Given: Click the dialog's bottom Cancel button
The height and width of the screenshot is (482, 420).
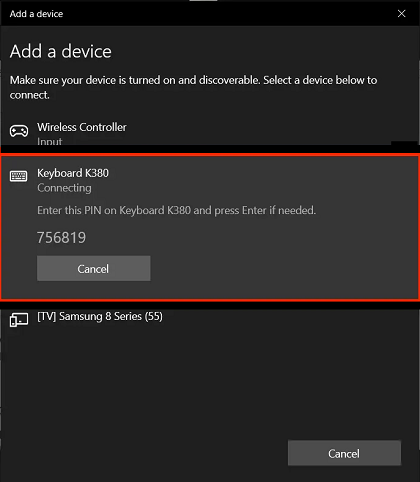Looking at the screenshot, I should tap(344, 453).
